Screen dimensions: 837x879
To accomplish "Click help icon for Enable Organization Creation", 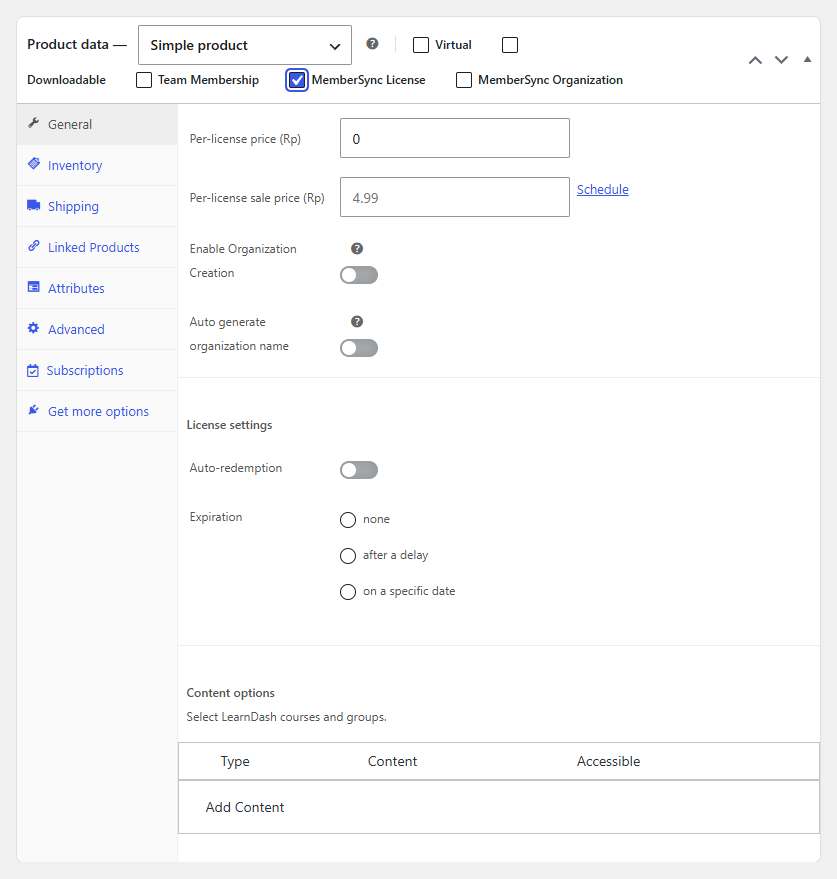I will coord(357,248).
